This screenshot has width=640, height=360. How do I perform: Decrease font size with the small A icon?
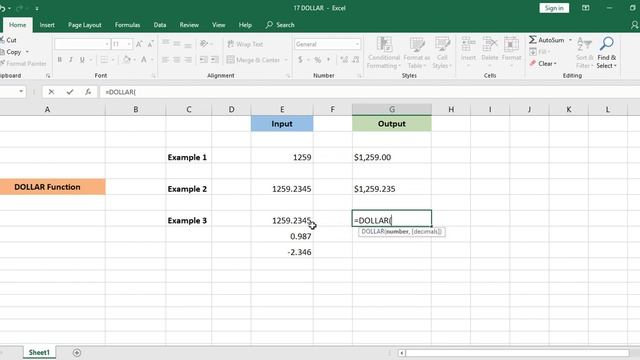[x=150, y=44]
